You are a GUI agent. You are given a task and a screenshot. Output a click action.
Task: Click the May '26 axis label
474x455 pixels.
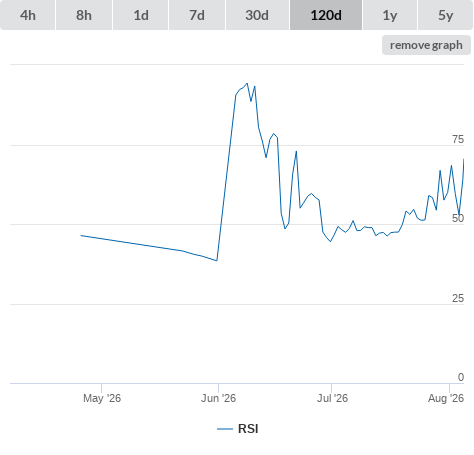[x=102, y=398]
